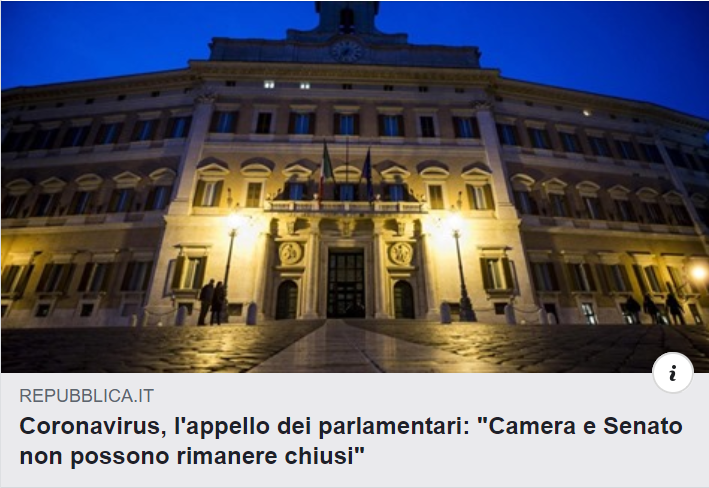709x488 pixels.
Task: Click the left round medallion beside doorway
Action: 290,253
